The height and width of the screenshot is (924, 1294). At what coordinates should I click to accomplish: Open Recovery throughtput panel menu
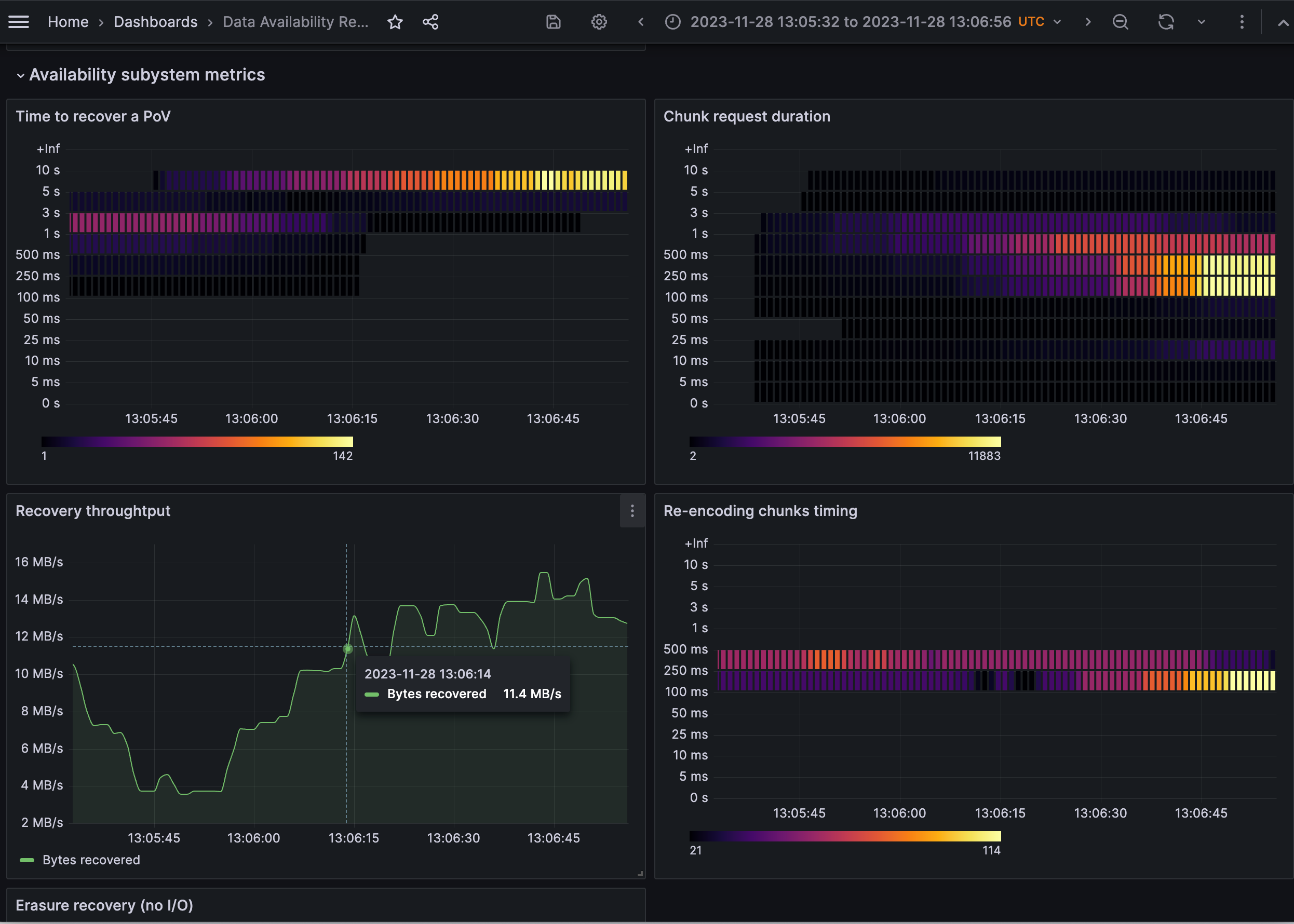click(631, 511)
